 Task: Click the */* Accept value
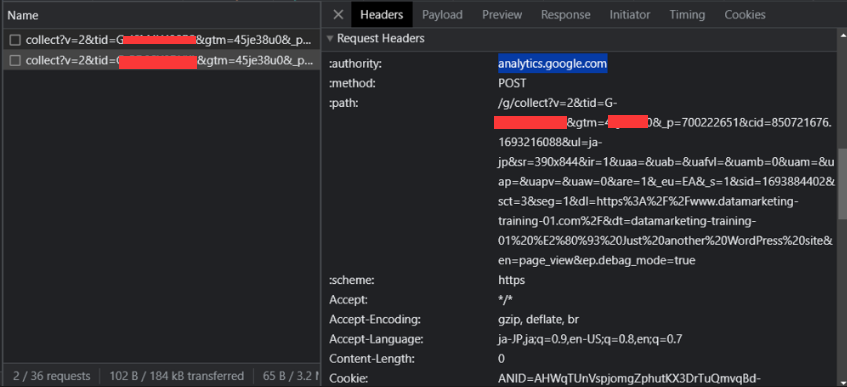point(506,300)
